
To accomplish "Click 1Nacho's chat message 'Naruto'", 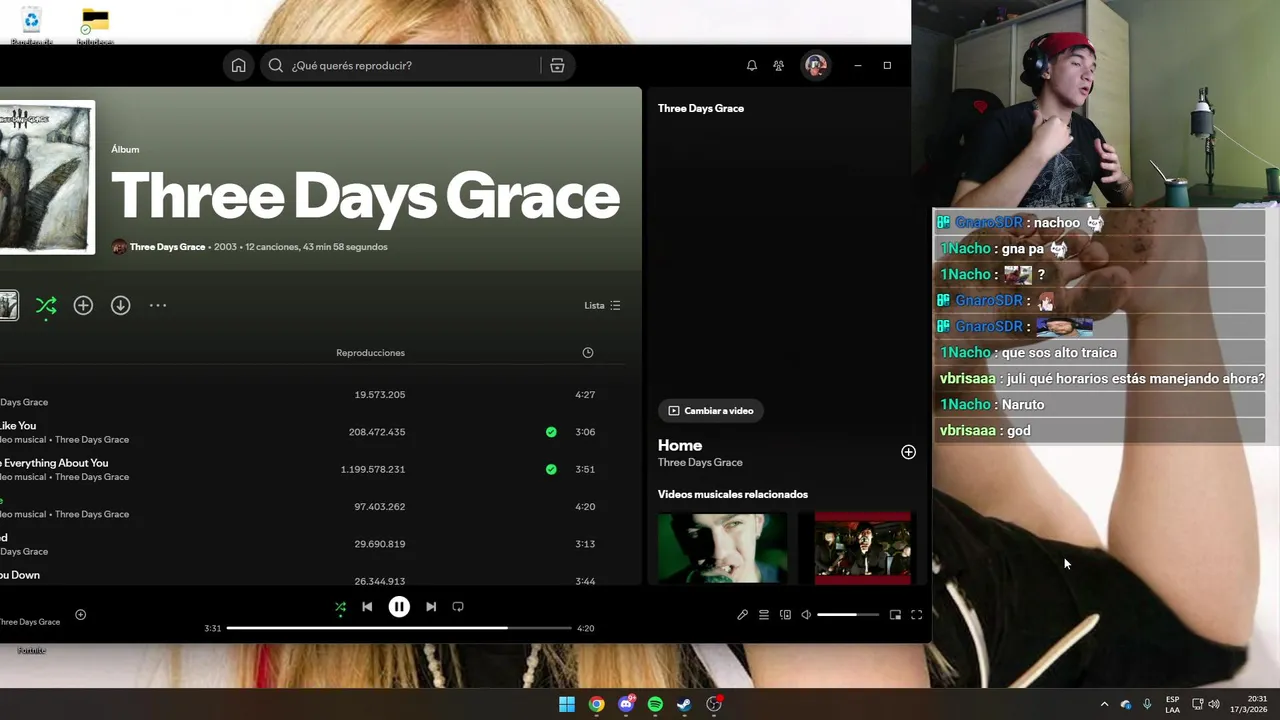I will pos(1022,404).
